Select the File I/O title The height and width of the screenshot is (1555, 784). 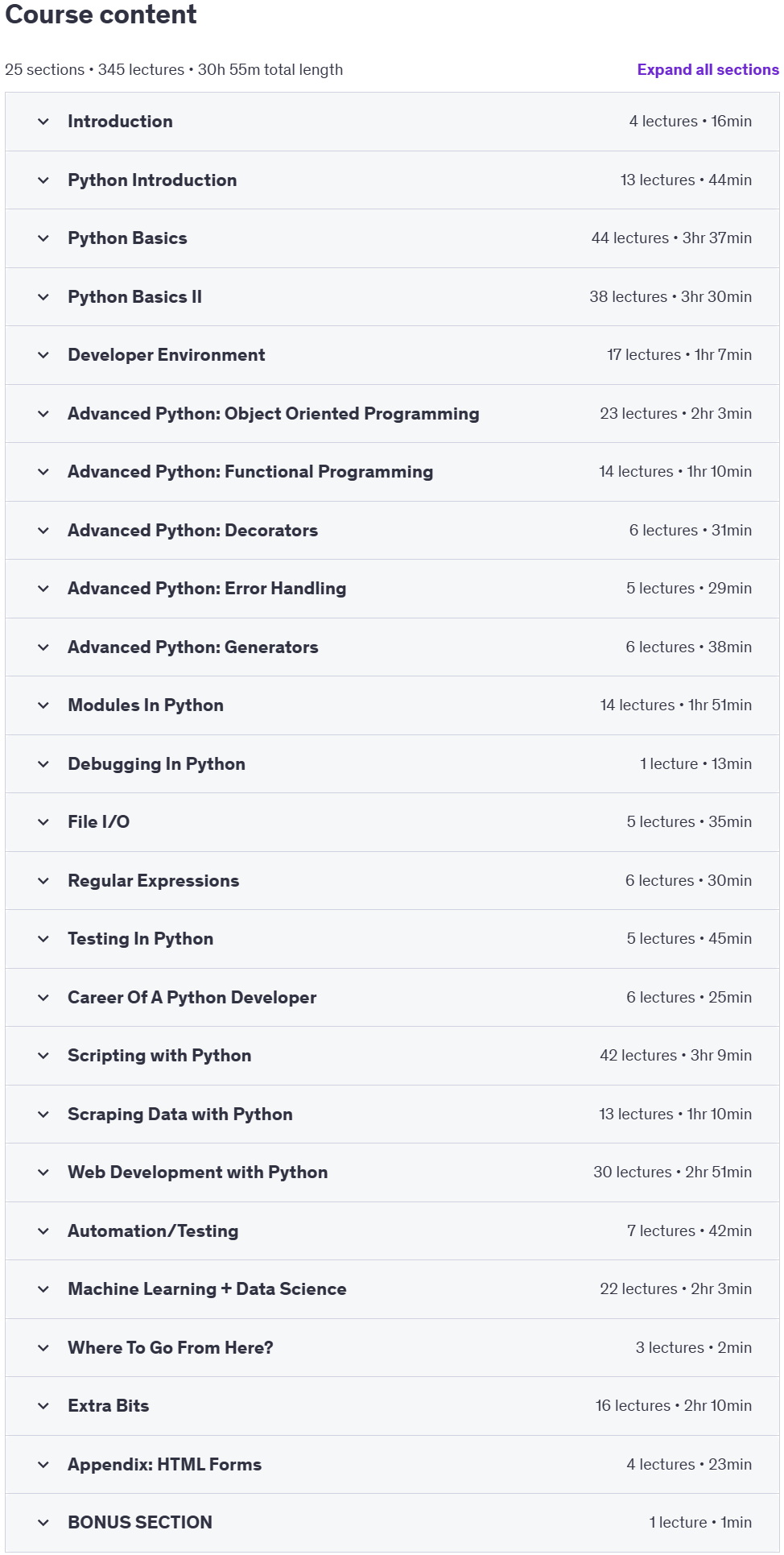coord(98,822)
